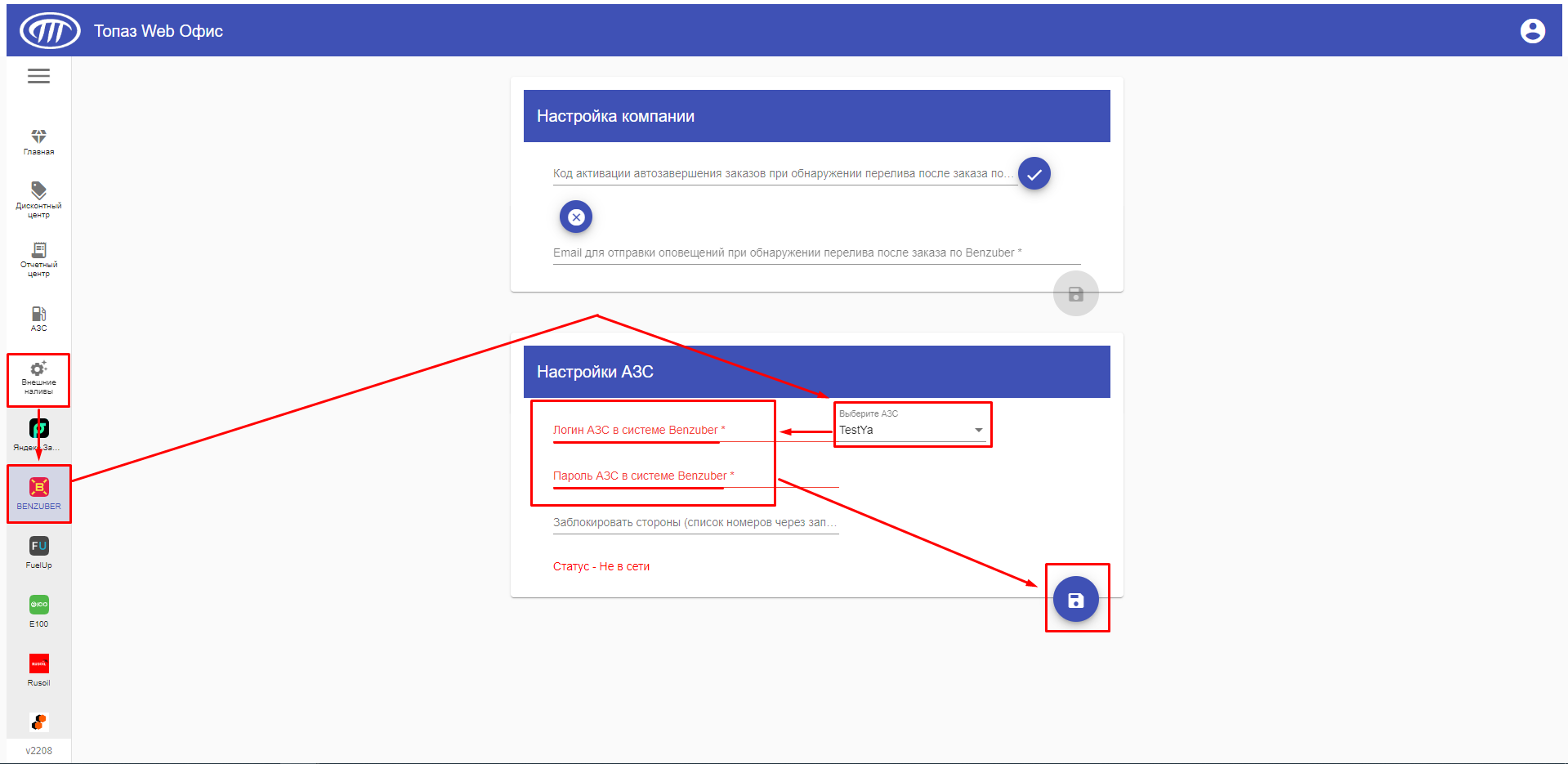Confirm activation code with checkmark button

click(x=1034, y=173)
